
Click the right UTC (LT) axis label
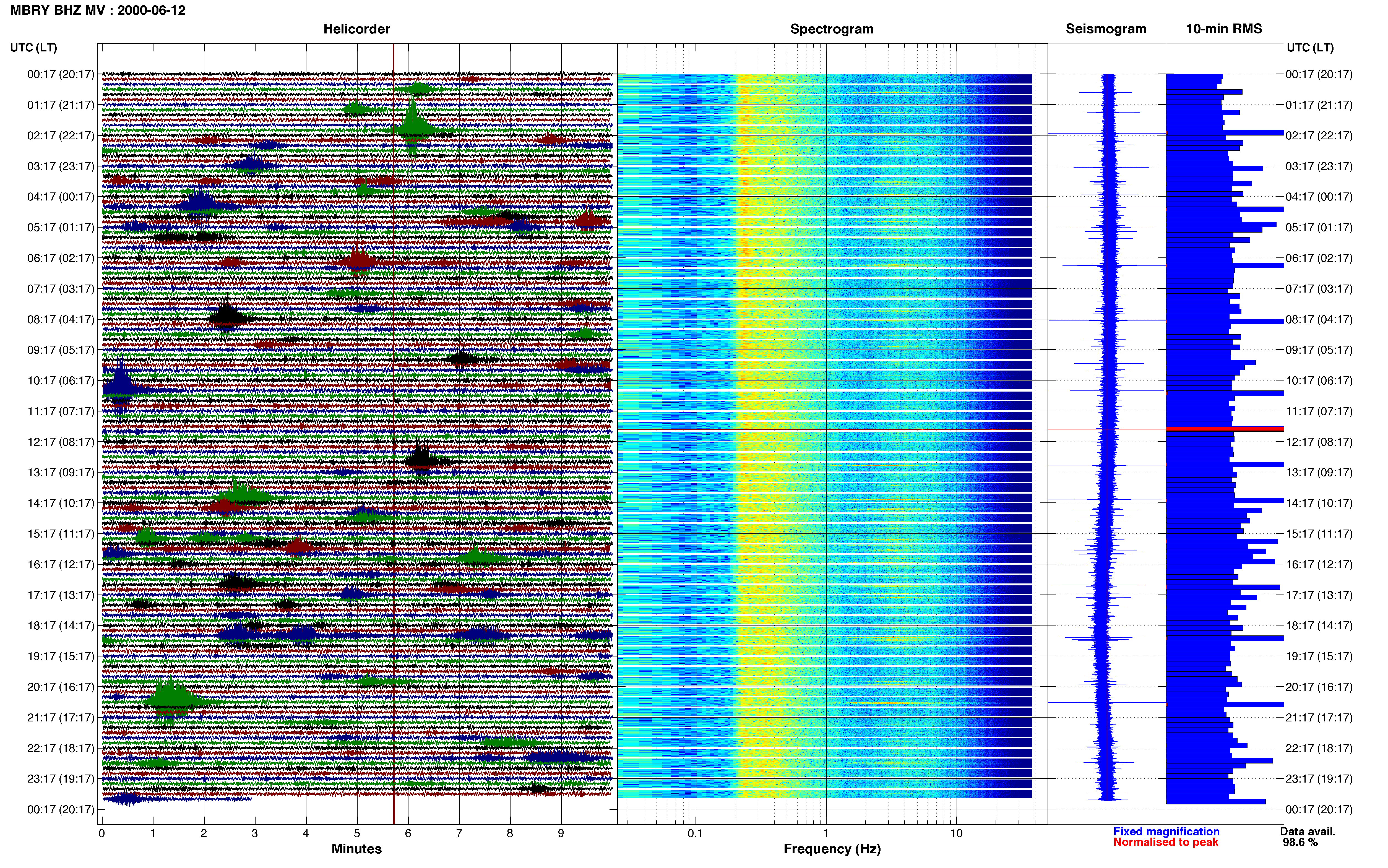[x=1310, y=48]
